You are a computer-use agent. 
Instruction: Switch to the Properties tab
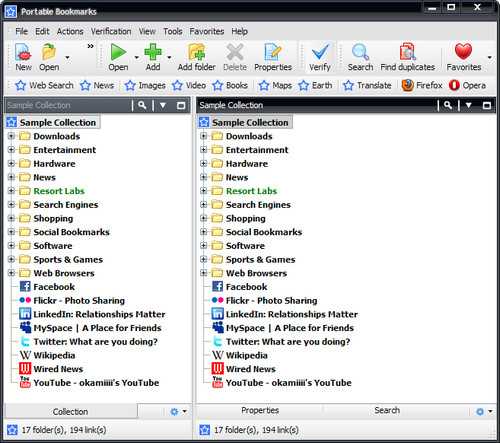point(260,410)
